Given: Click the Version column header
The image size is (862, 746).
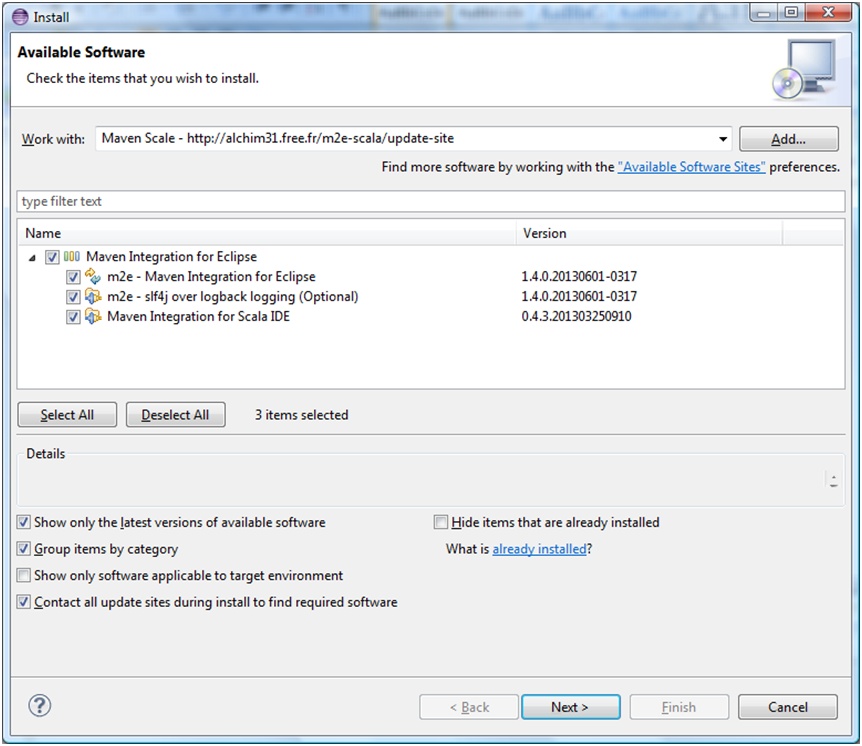Looking at the screenshot, I should (649, 233).
